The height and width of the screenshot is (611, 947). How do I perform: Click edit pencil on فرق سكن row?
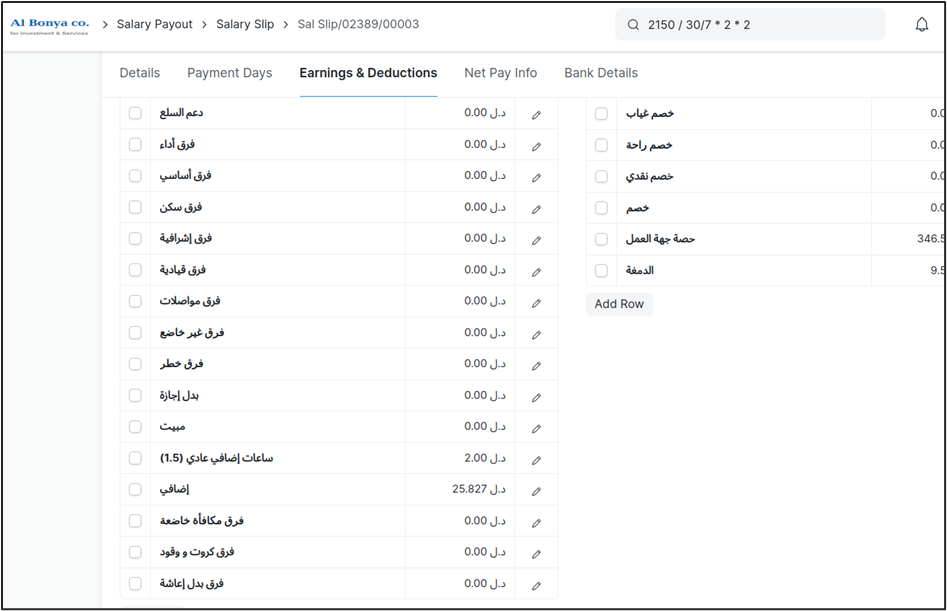(536, 209)
